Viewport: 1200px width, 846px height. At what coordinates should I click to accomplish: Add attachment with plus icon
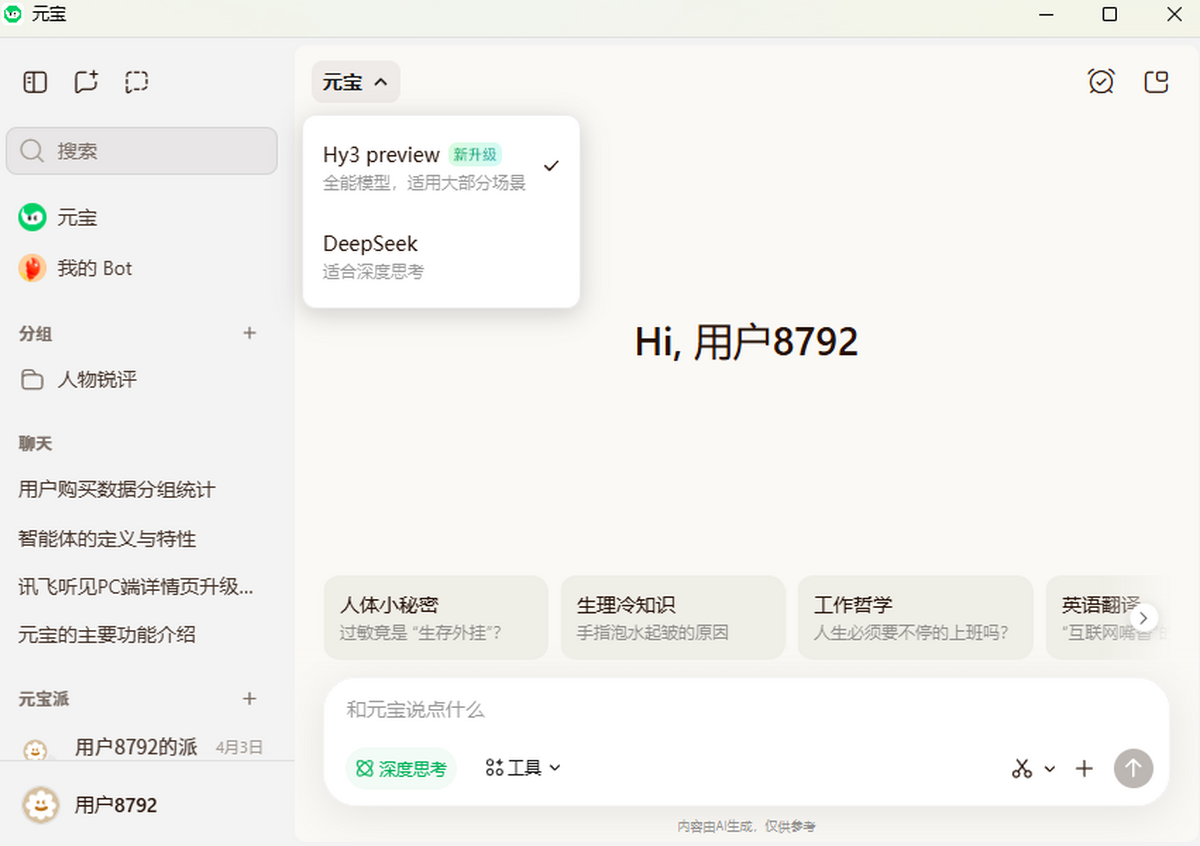[x=1084, y=768]
